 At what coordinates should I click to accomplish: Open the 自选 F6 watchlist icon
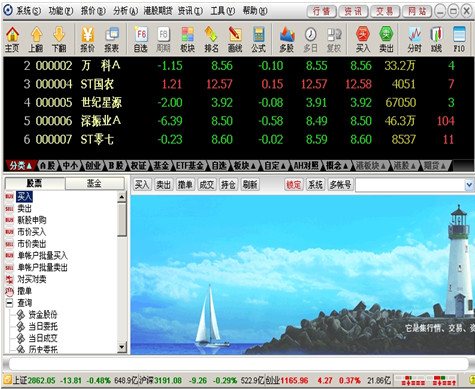(x=140, y=39)
